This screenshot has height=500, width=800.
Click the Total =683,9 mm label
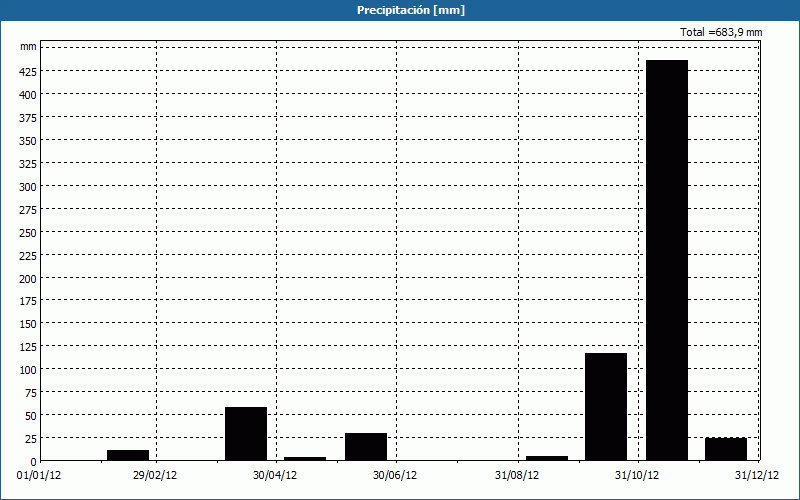click(721, 32)
